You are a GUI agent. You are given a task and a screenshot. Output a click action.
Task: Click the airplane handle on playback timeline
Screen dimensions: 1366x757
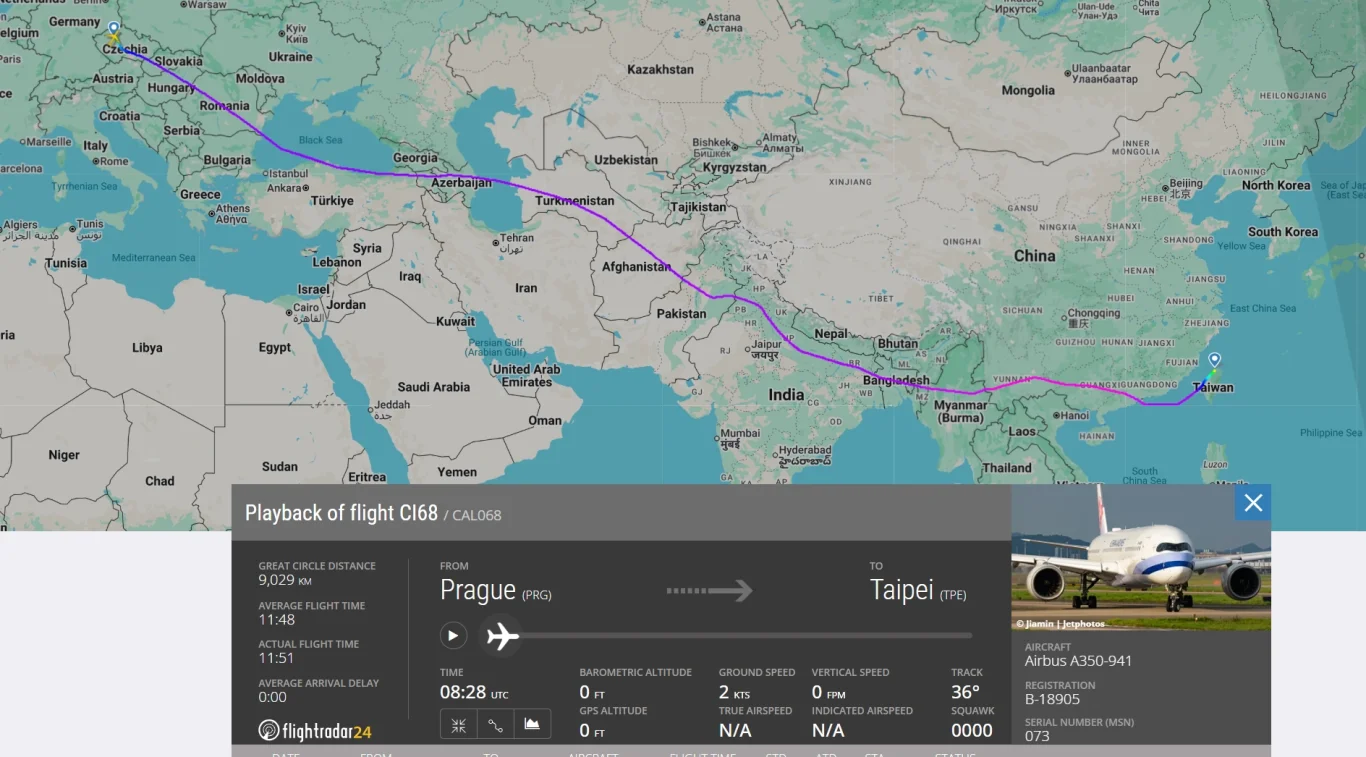coord(502,635)
